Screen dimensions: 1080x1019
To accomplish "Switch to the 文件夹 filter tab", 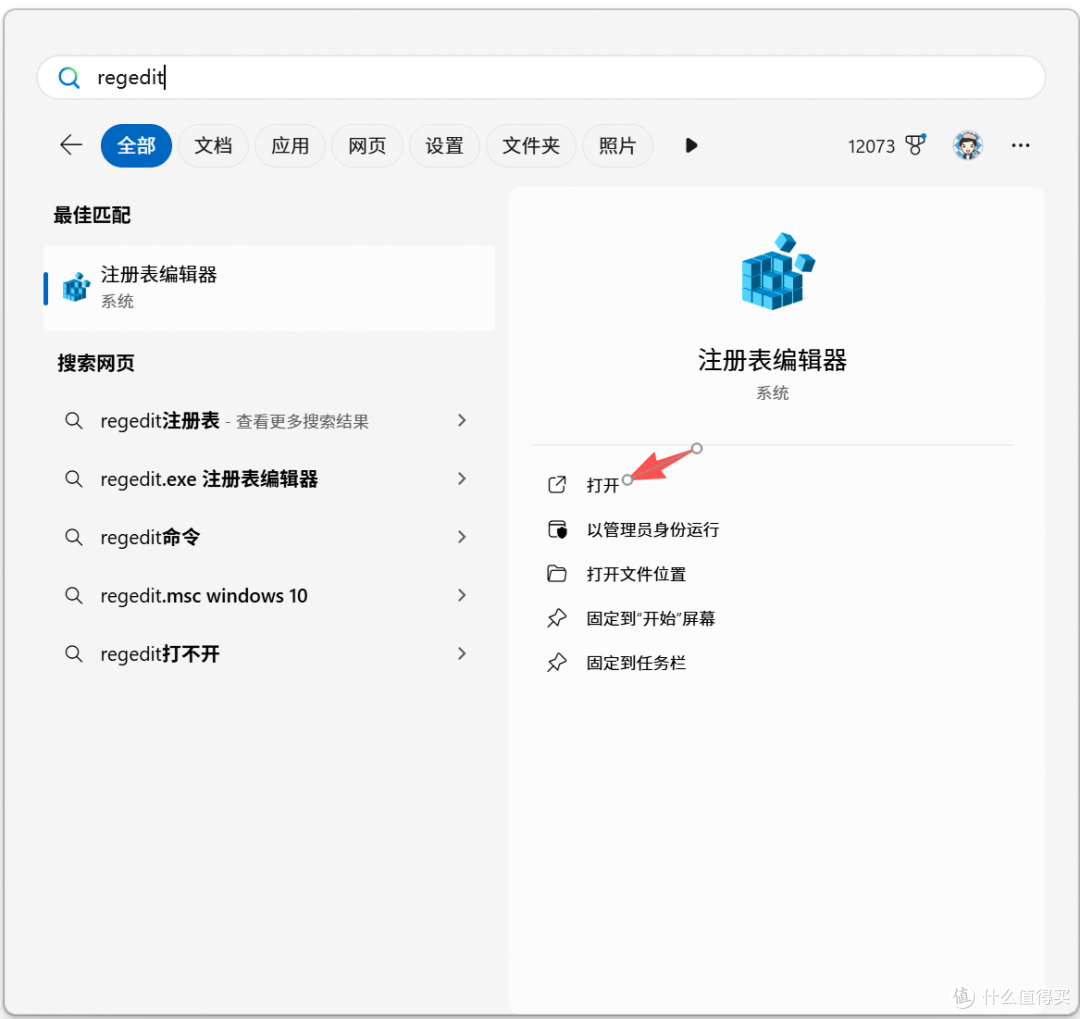I will (x=531, y=145).
